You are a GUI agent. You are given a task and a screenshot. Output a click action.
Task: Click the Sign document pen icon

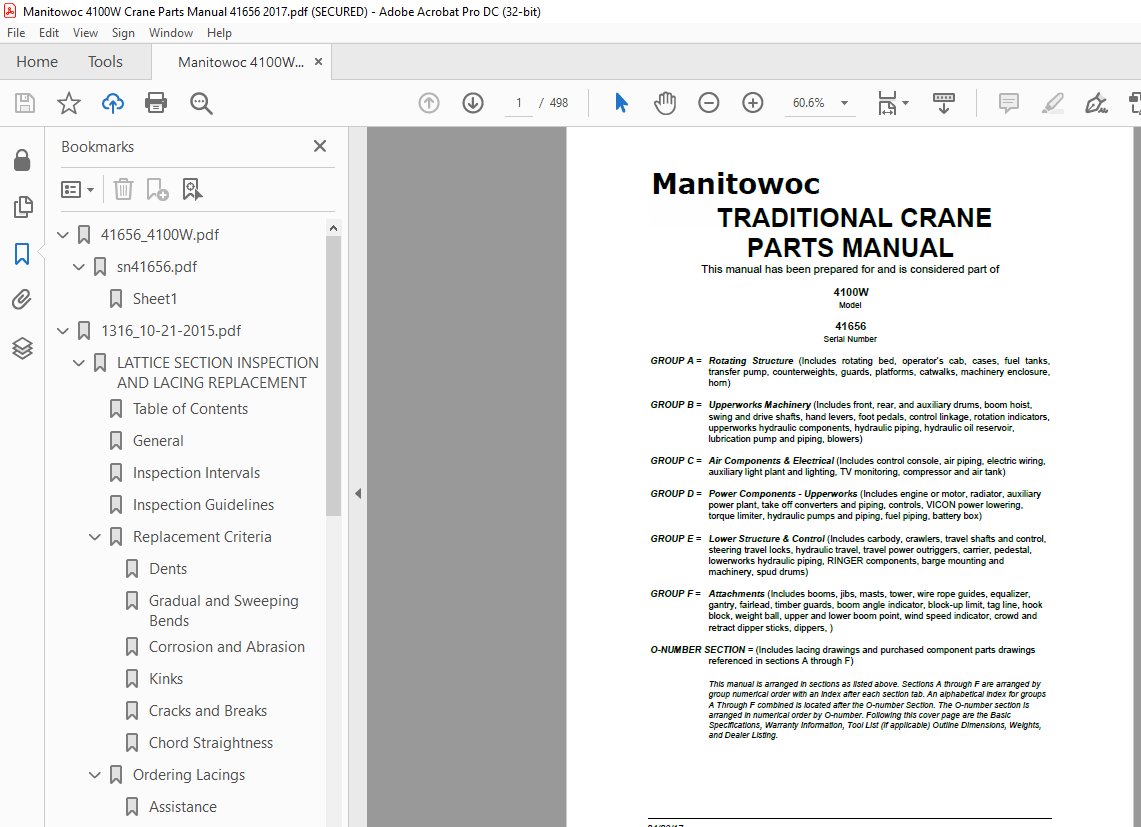[x=1096, y=103]
